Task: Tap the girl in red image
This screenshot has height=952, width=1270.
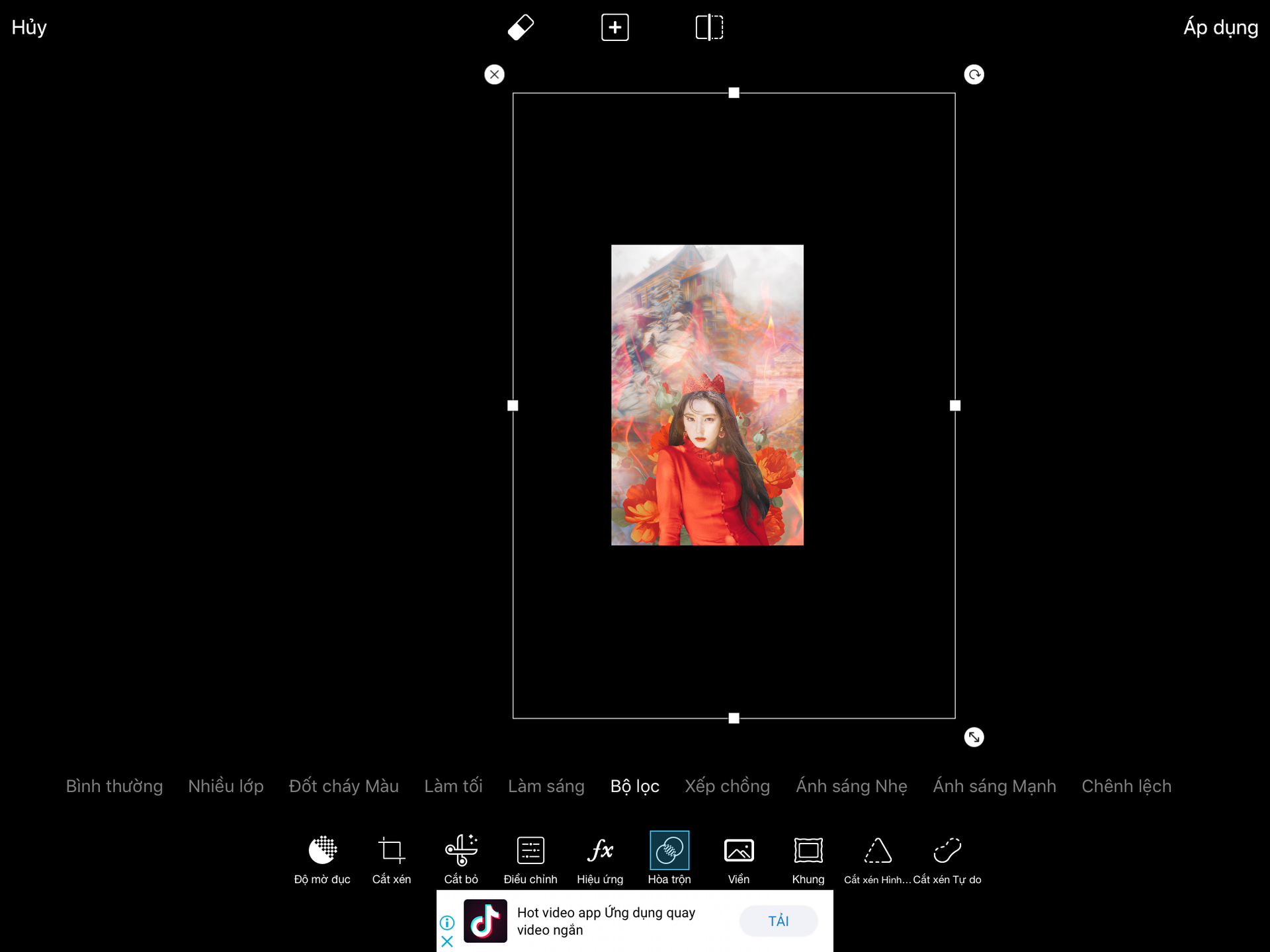Action: point(707,395)
